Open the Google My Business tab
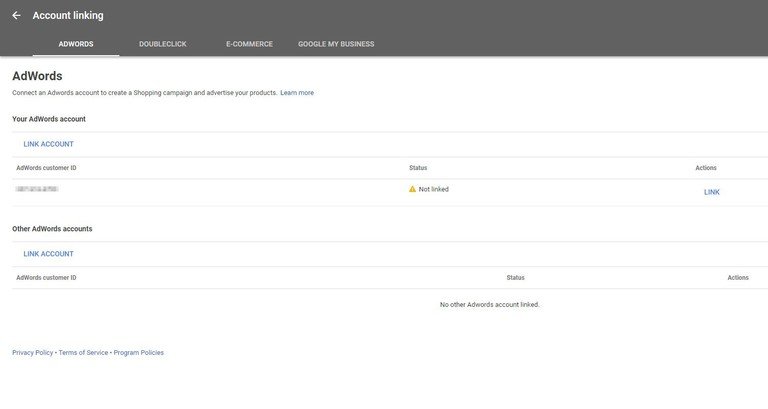 (336, 44)
